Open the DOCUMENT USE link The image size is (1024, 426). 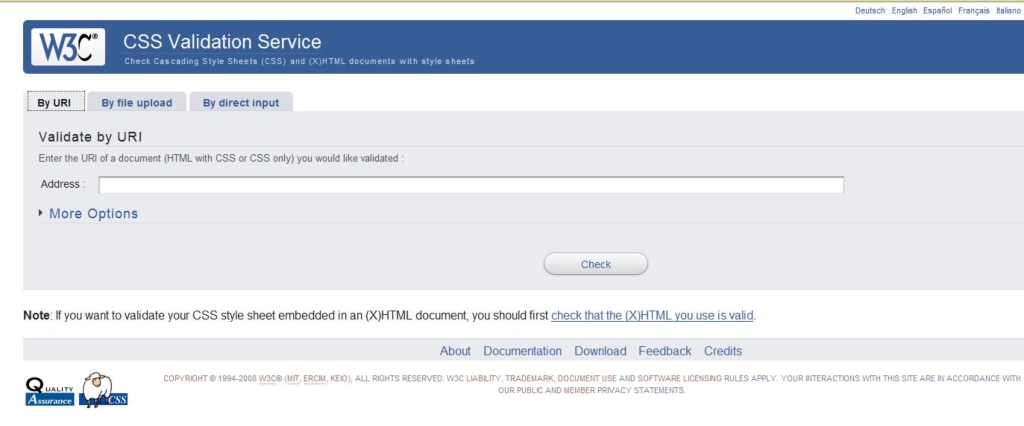click(x=587, y=378)
